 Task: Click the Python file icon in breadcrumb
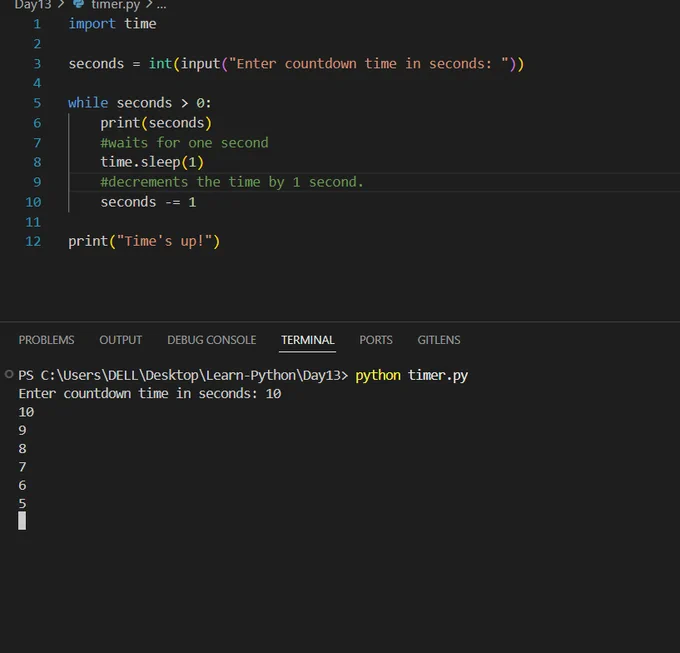pos(78,4)
